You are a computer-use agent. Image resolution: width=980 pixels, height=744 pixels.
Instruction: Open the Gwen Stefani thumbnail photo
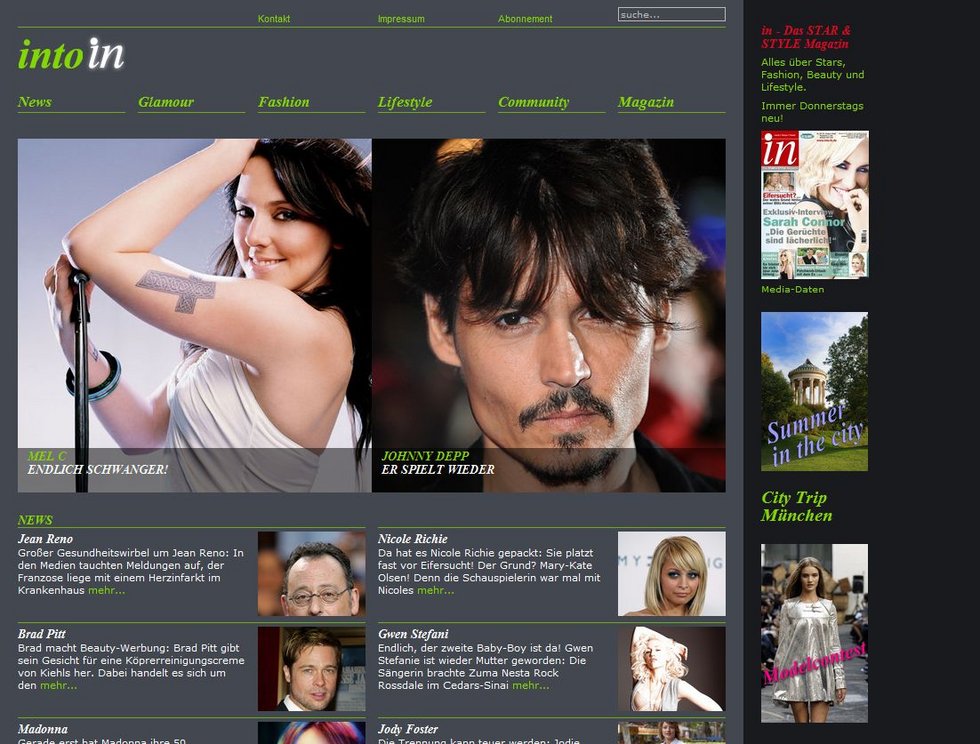click(x=672, y=669)
